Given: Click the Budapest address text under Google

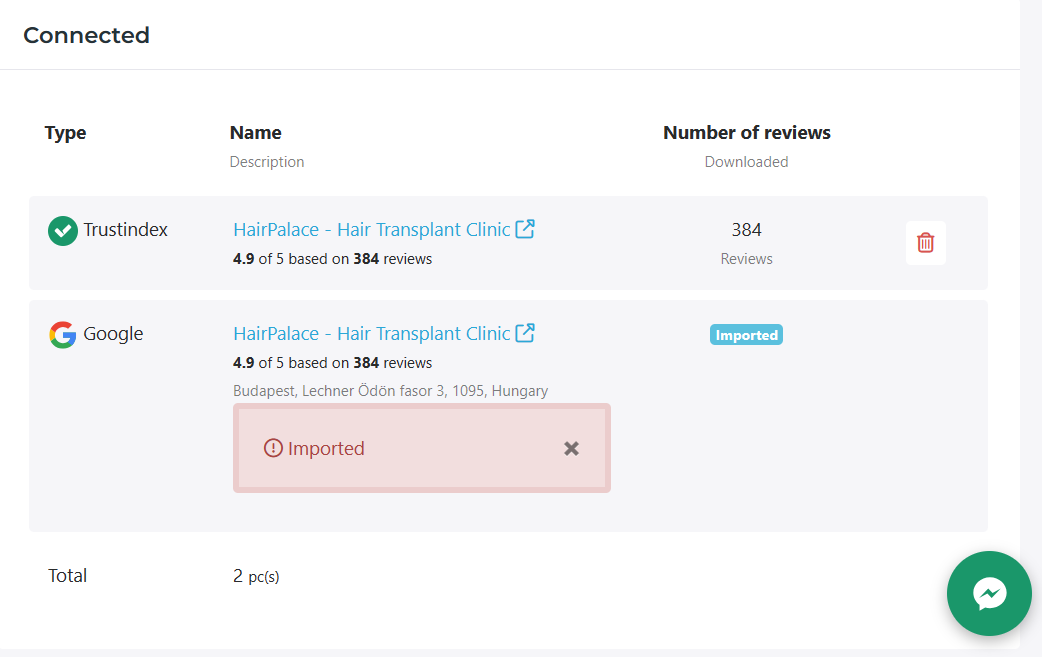Looking at the screenshot, I should [390, 390].
